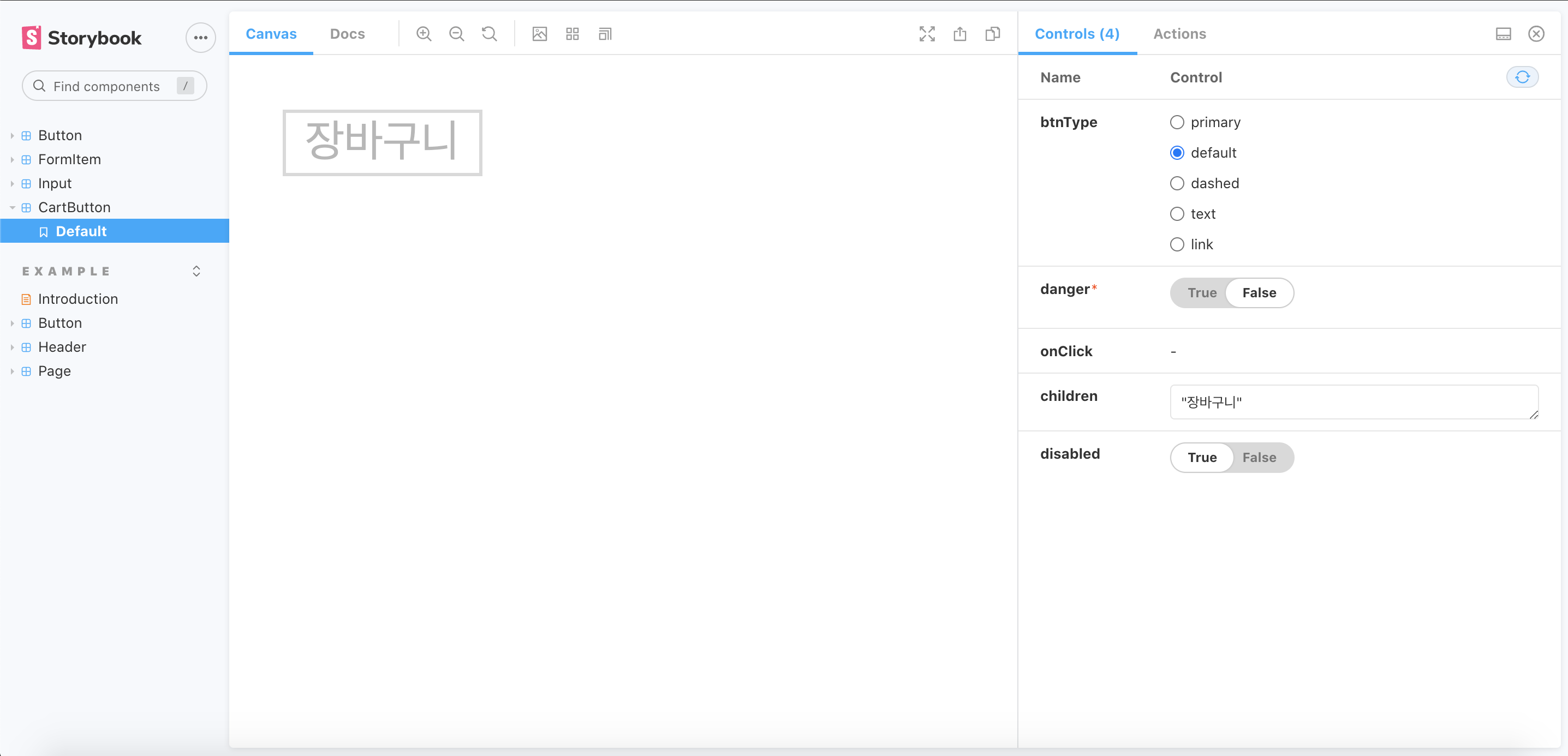The image size is (1568, 756).
Task: Select the dashed btnType radio option
Action: [1177, 183]
